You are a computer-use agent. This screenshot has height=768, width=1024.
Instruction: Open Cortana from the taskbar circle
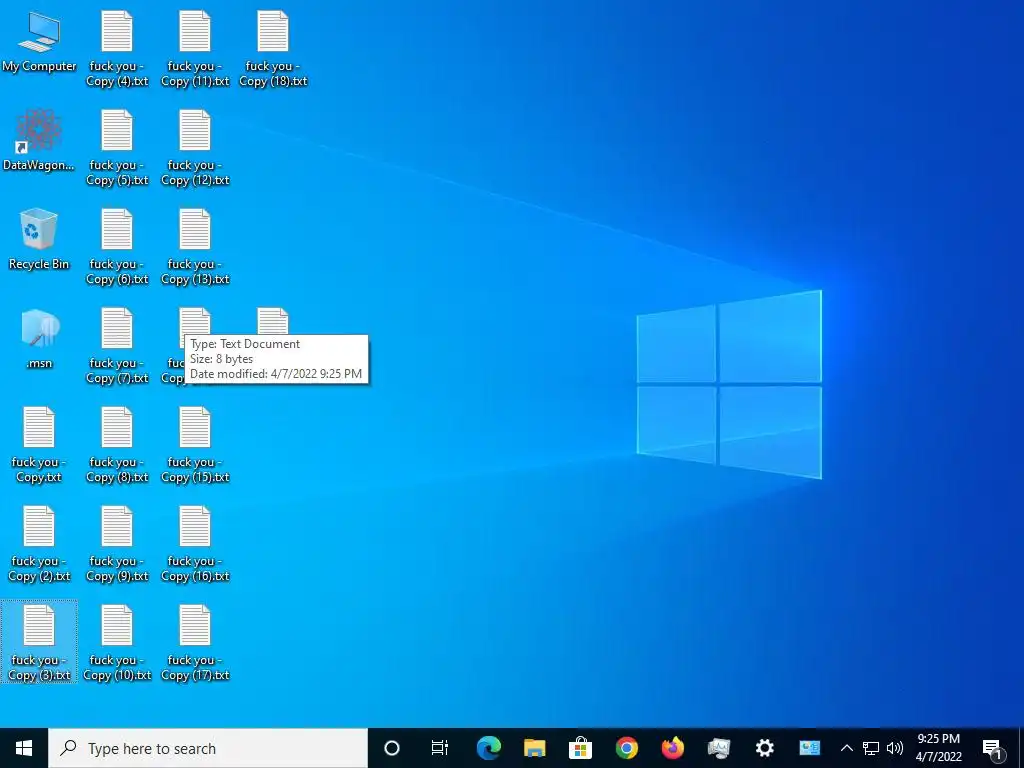(x=392, y=748)
